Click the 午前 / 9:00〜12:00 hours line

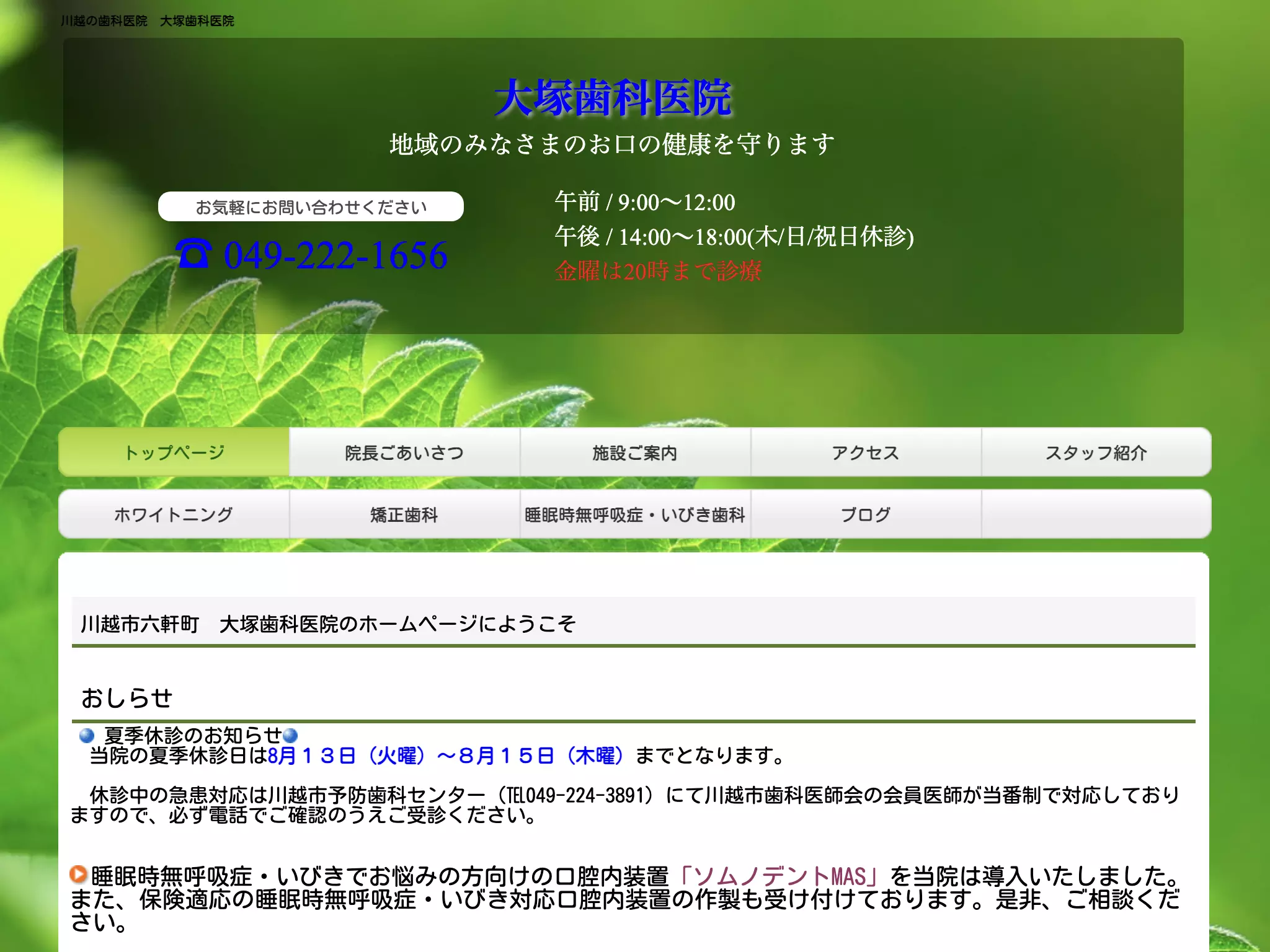click(x=645, y=202)
